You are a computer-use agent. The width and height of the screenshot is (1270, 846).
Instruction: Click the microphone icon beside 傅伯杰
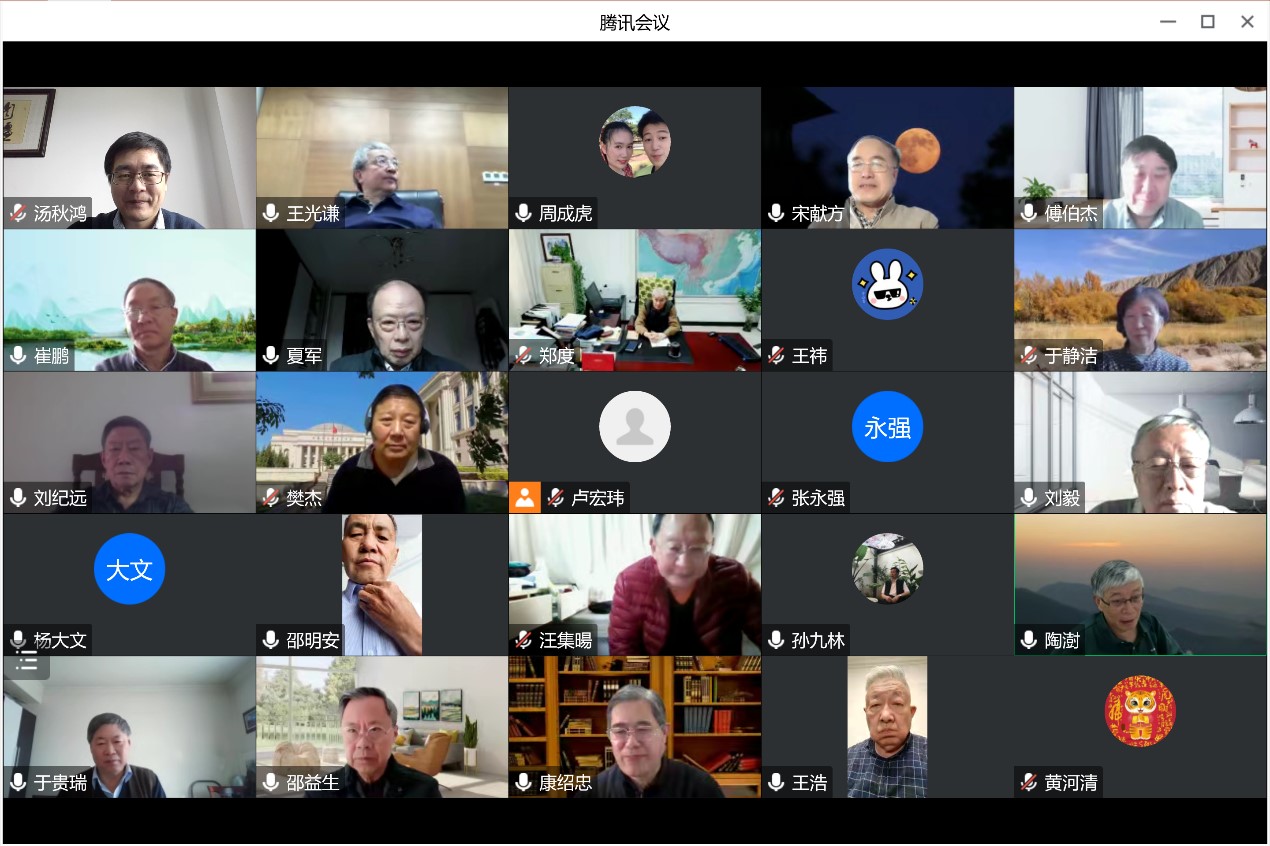click(x=1029, y=213)
